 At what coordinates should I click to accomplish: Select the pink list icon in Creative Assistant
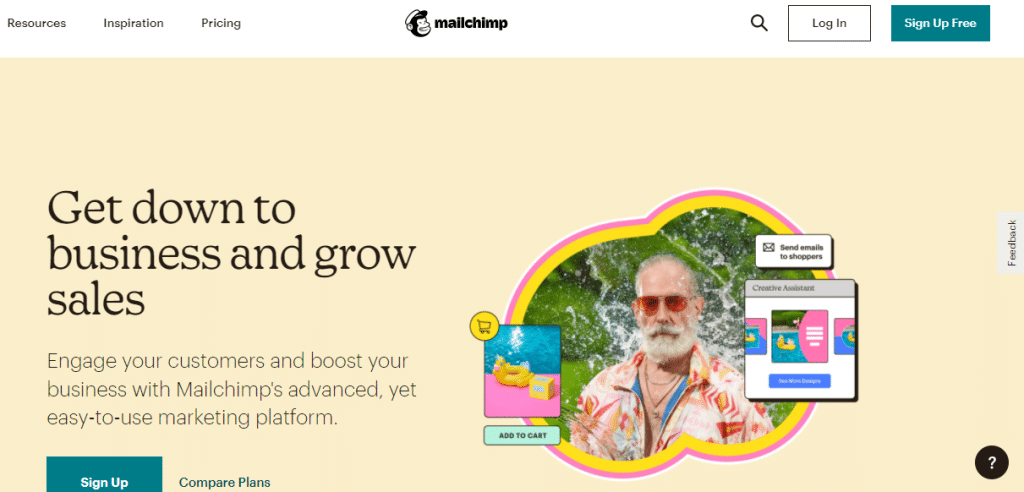point(813,336)
